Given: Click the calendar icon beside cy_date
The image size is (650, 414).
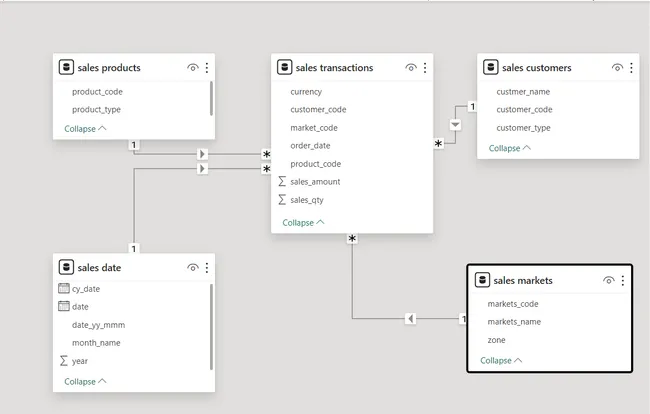Looking at the screenshot, I should [x=64, y=288].
